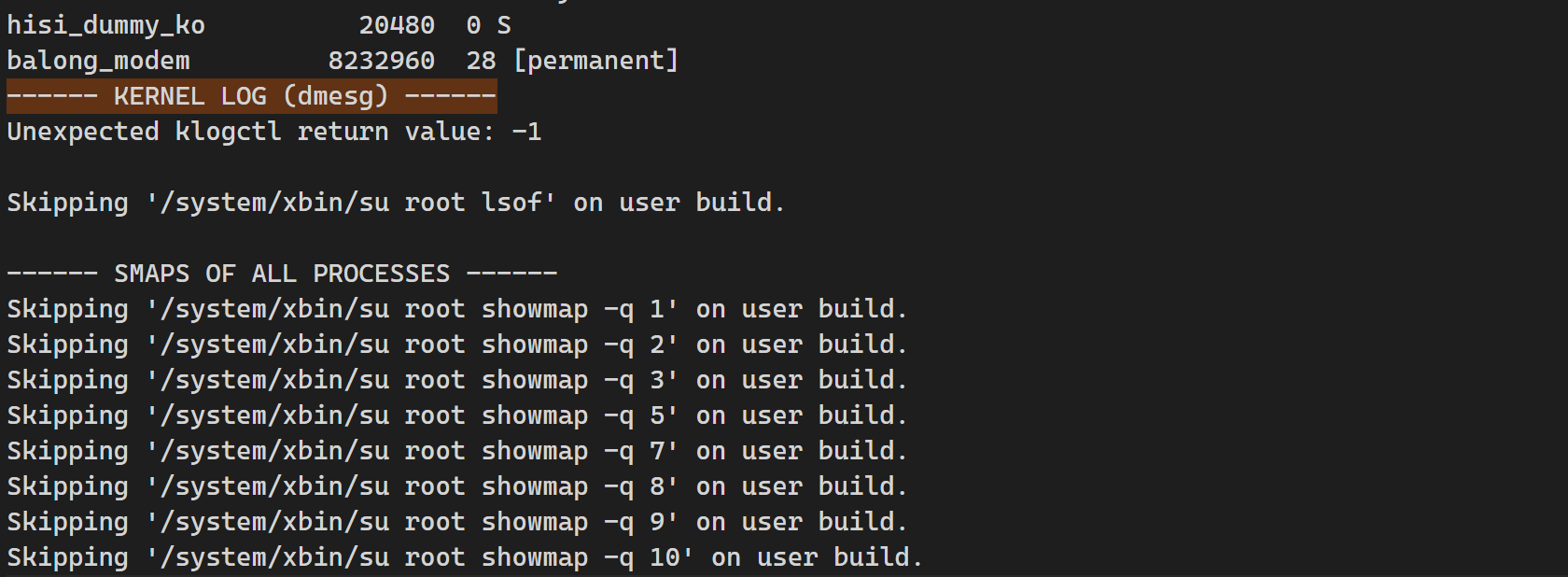This screenshot has width=1568, height=577.
Task: Place cursor on 'showmap -q 3' line
Action: tap(456, 380)
